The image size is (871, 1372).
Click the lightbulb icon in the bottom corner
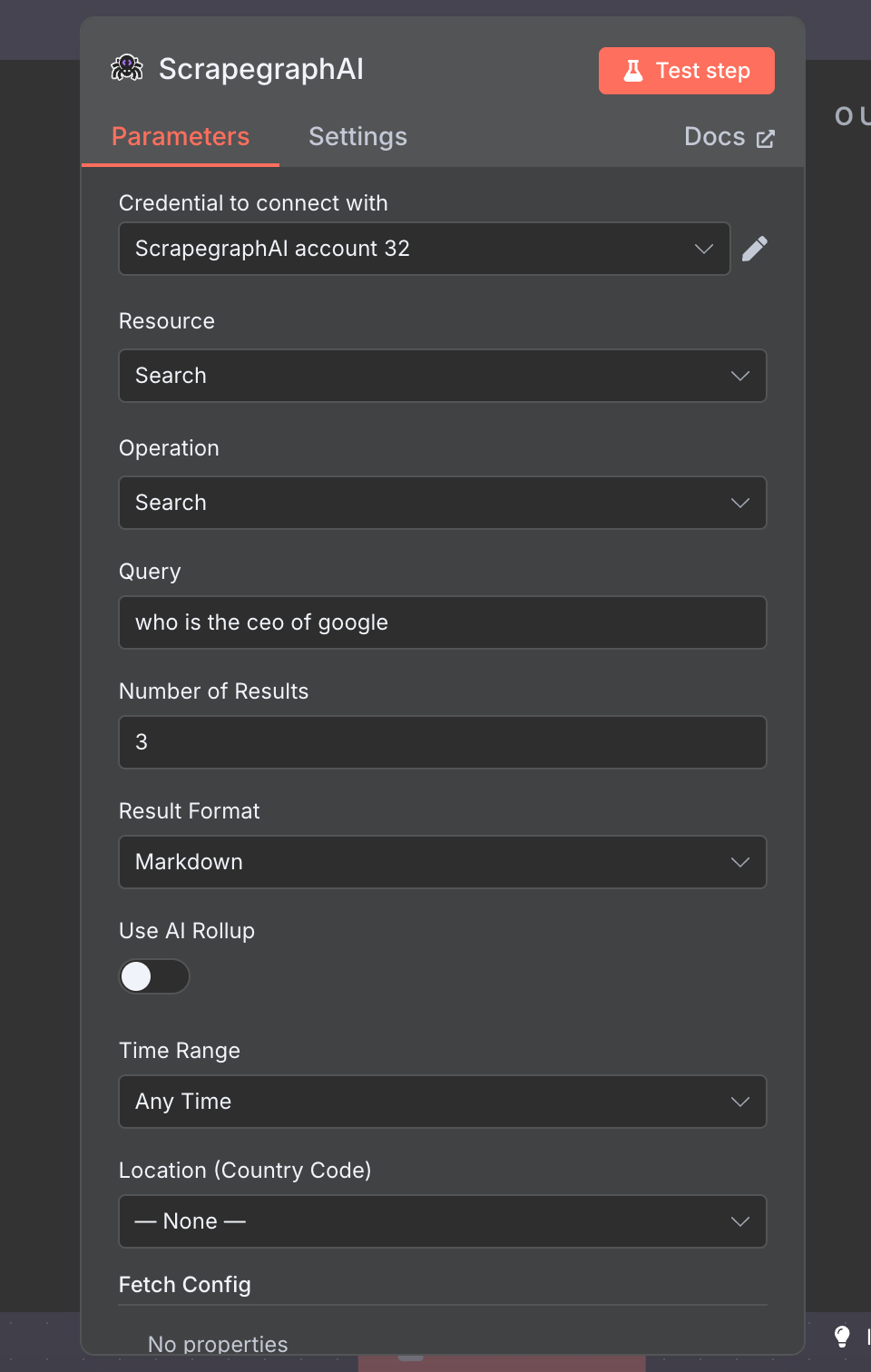coord(842,1335)
